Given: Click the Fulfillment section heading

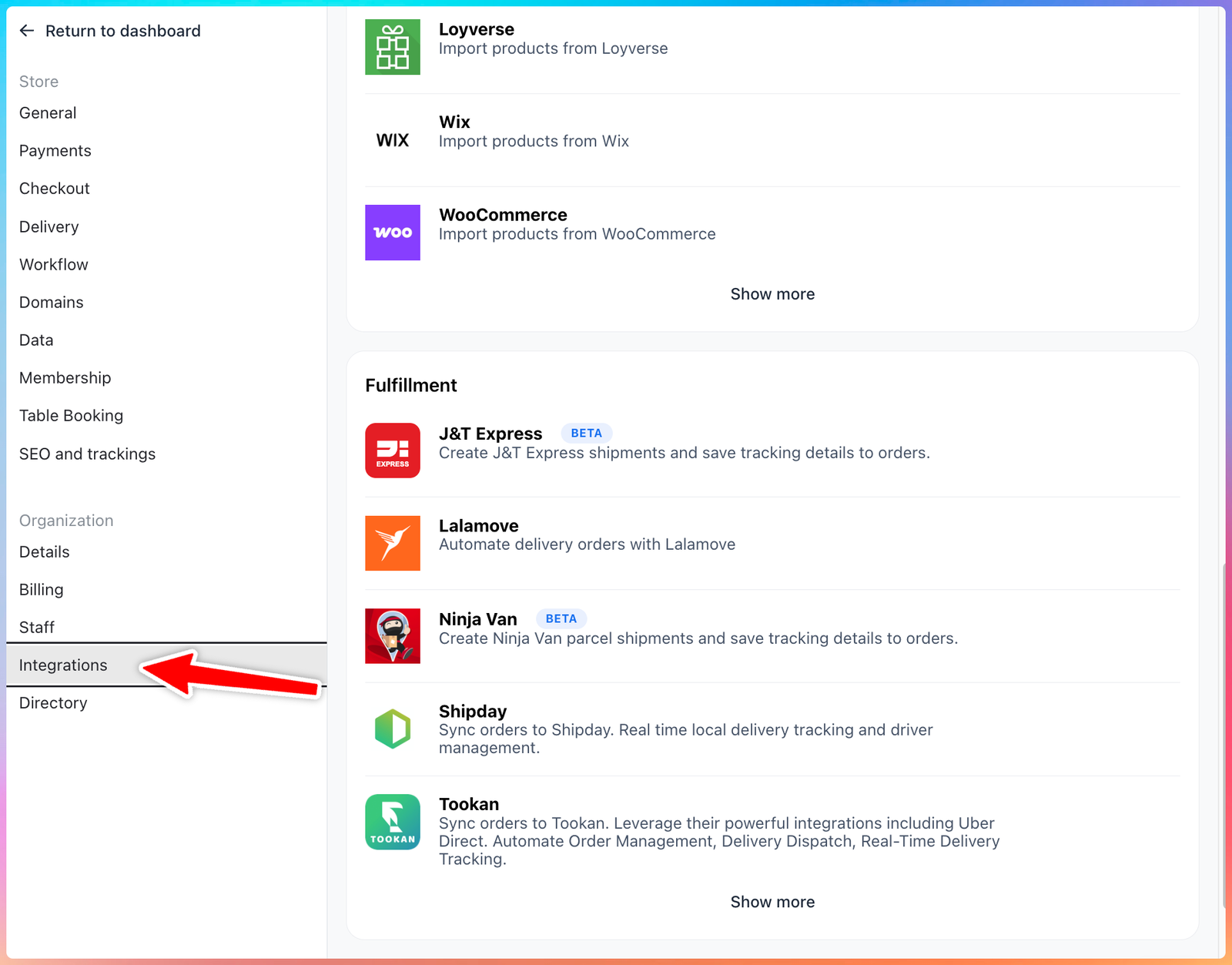Looking at the screenshot, I should pos(411,385).
